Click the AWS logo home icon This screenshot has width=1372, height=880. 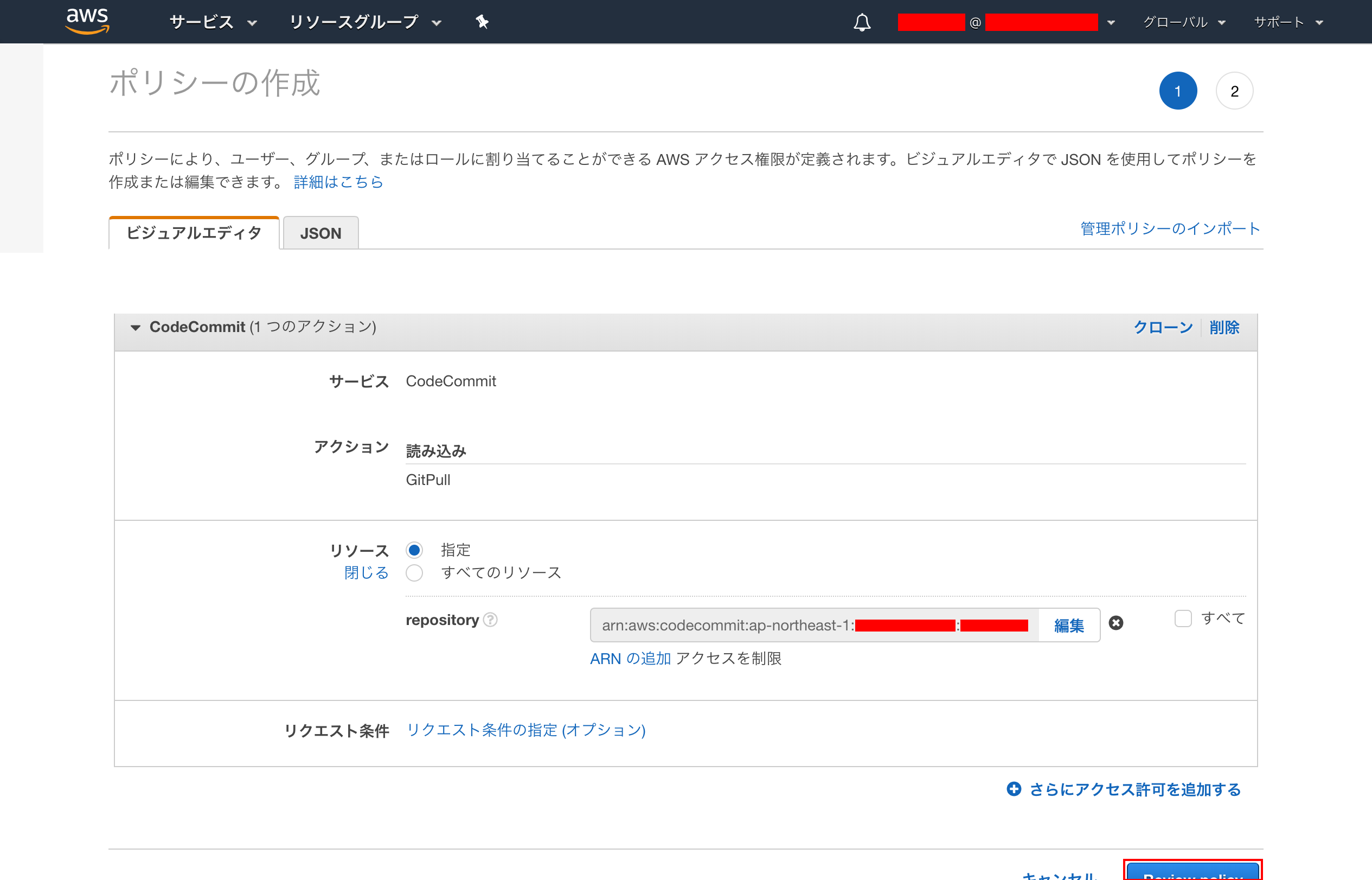[x=87, y=21]
